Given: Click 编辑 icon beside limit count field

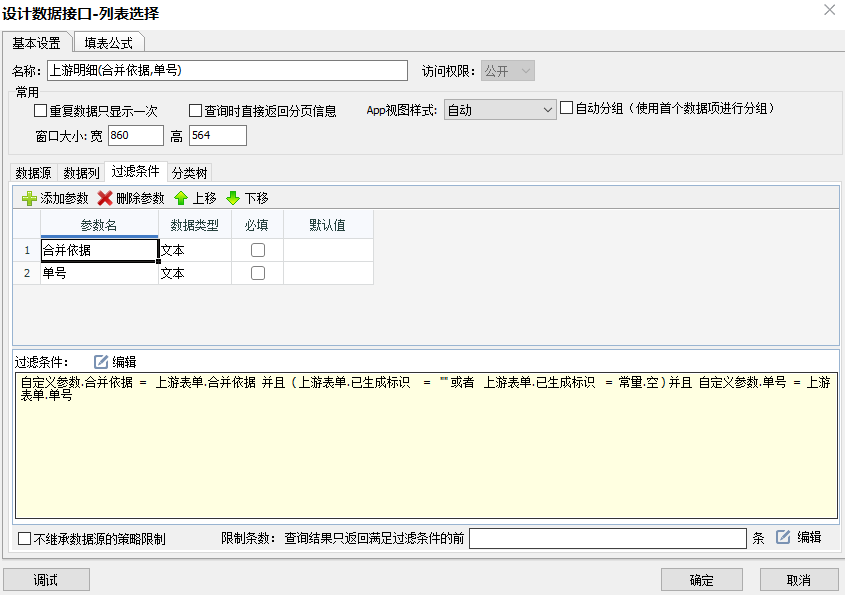Looking at the screenshot, I should 783,537.
